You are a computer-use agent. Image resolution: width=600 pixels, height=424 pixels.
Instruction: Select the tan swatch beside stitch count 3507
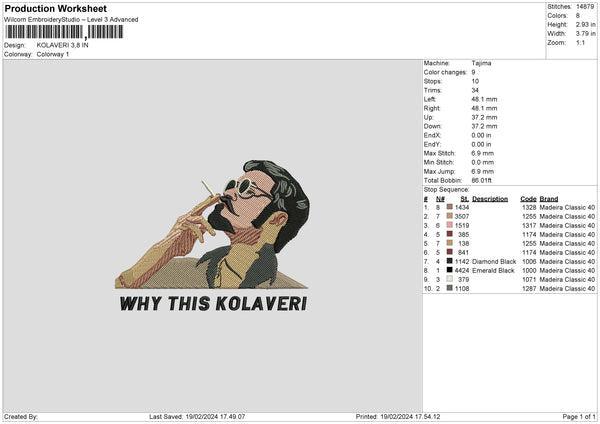tap(450, 216)
